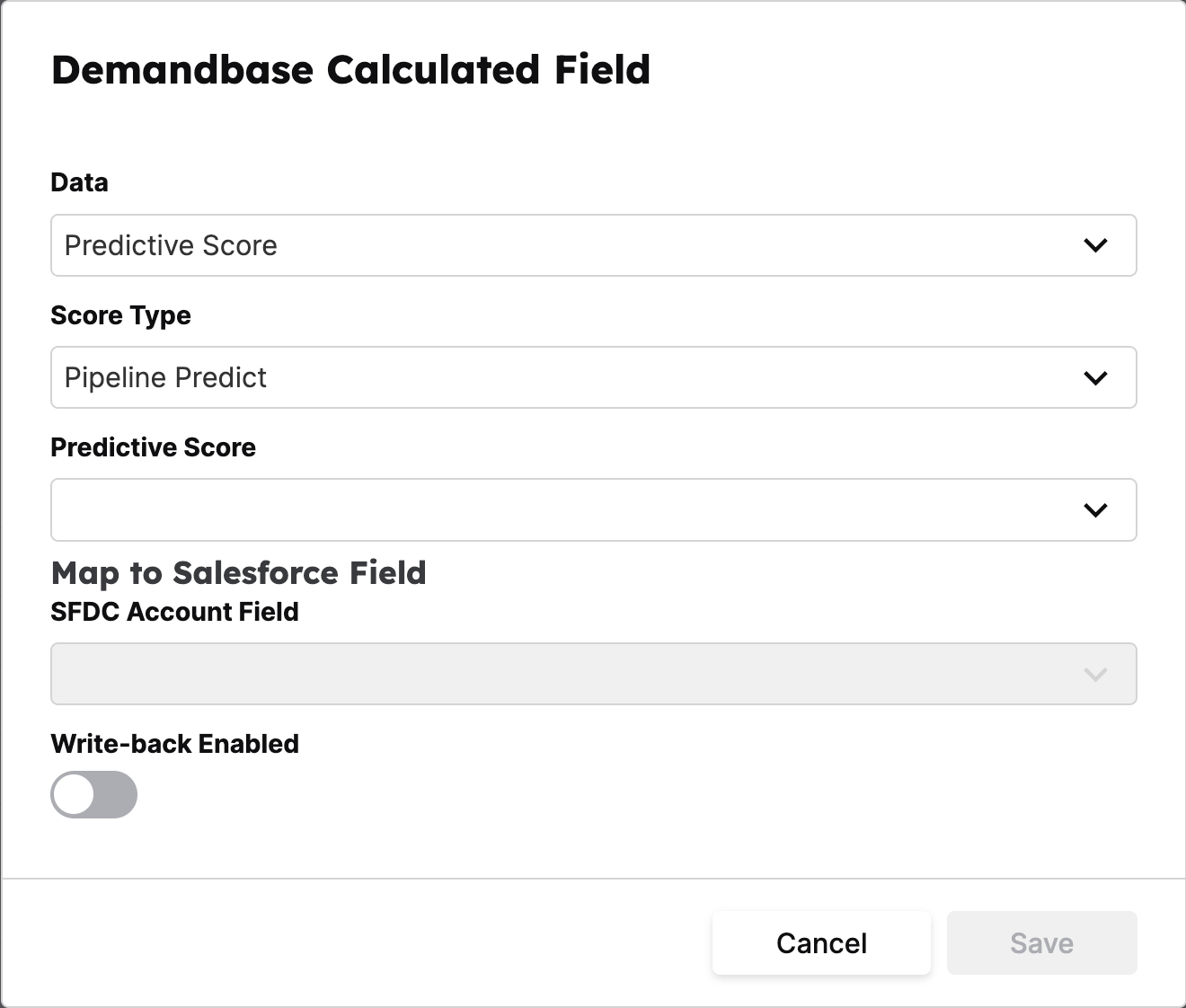Image resolution: width=1186 pixels, height=1008 pixels.
Task: Click the chevron arrow beside Pipeline Predict
Action: click(x=1095, y=377)
